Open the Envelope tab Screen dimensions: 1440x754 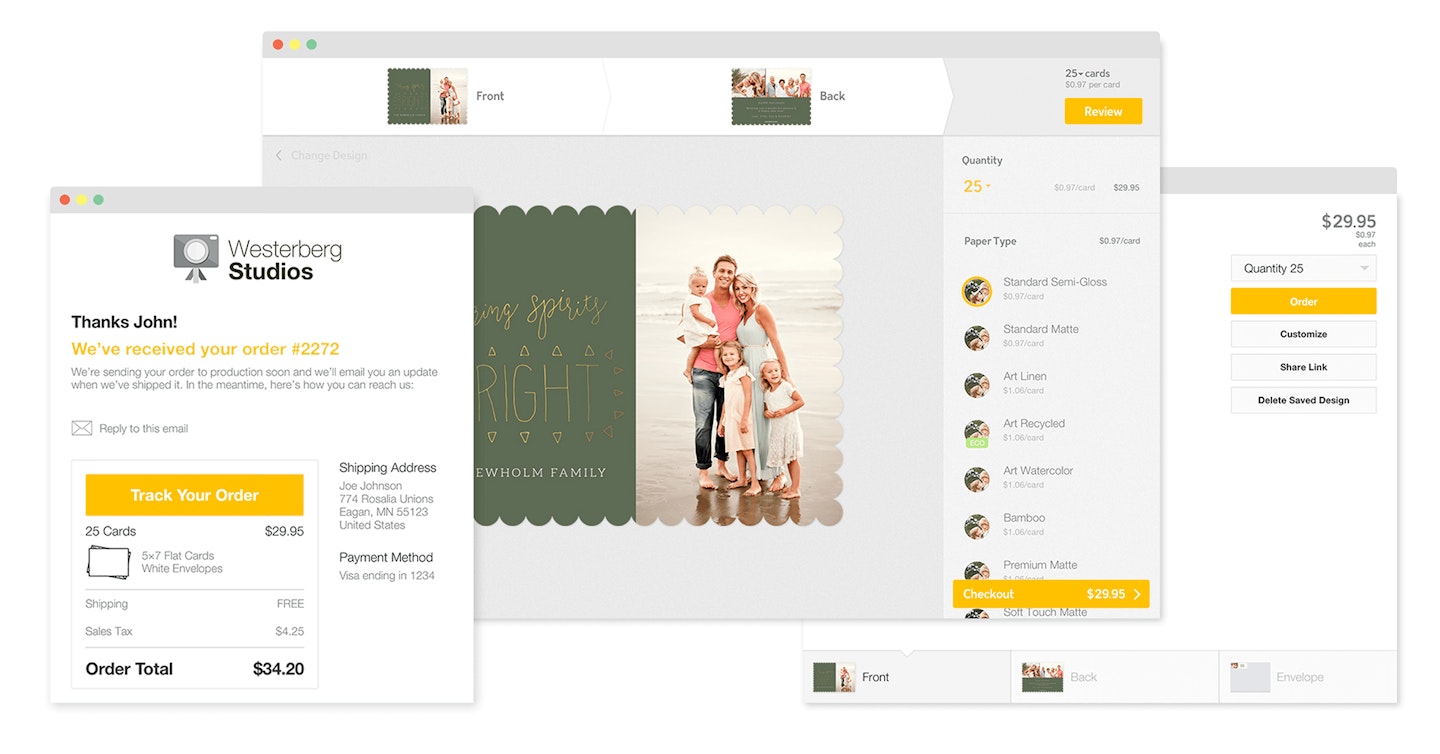1298,677
